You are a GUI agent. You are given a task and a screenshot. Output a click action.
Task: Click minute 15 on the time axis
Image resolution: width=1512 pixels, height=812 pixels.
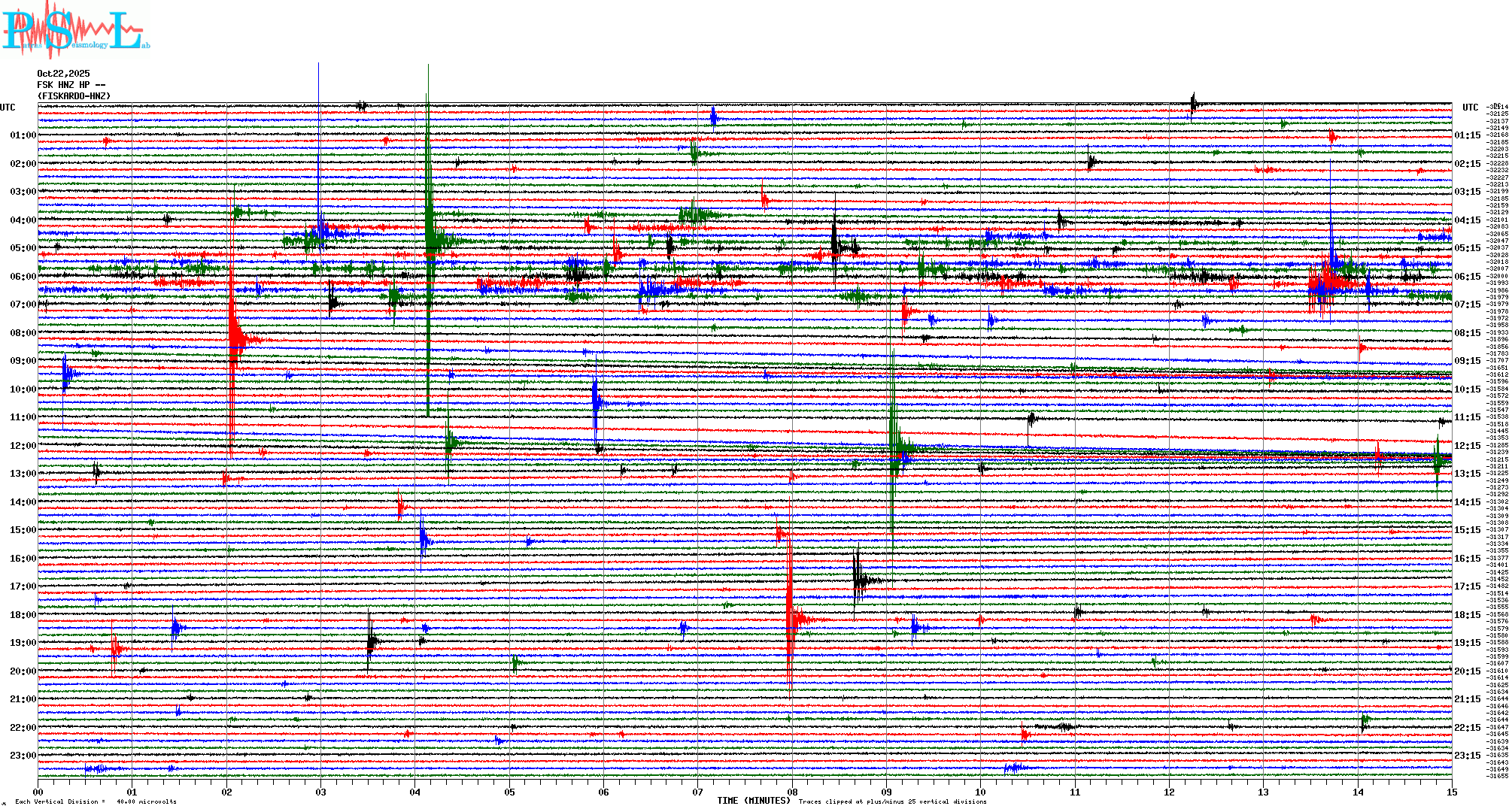1451,792
